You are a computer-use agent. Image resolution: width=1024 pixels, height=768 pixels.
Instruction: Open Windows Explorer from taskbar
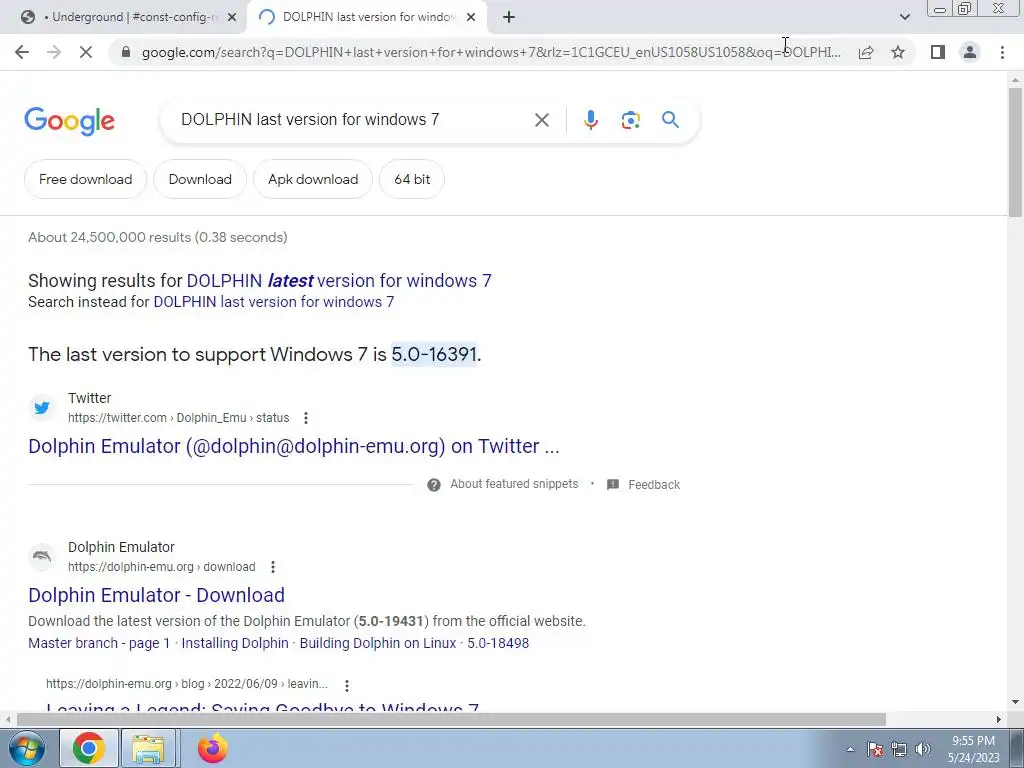[x=148, y=748]
